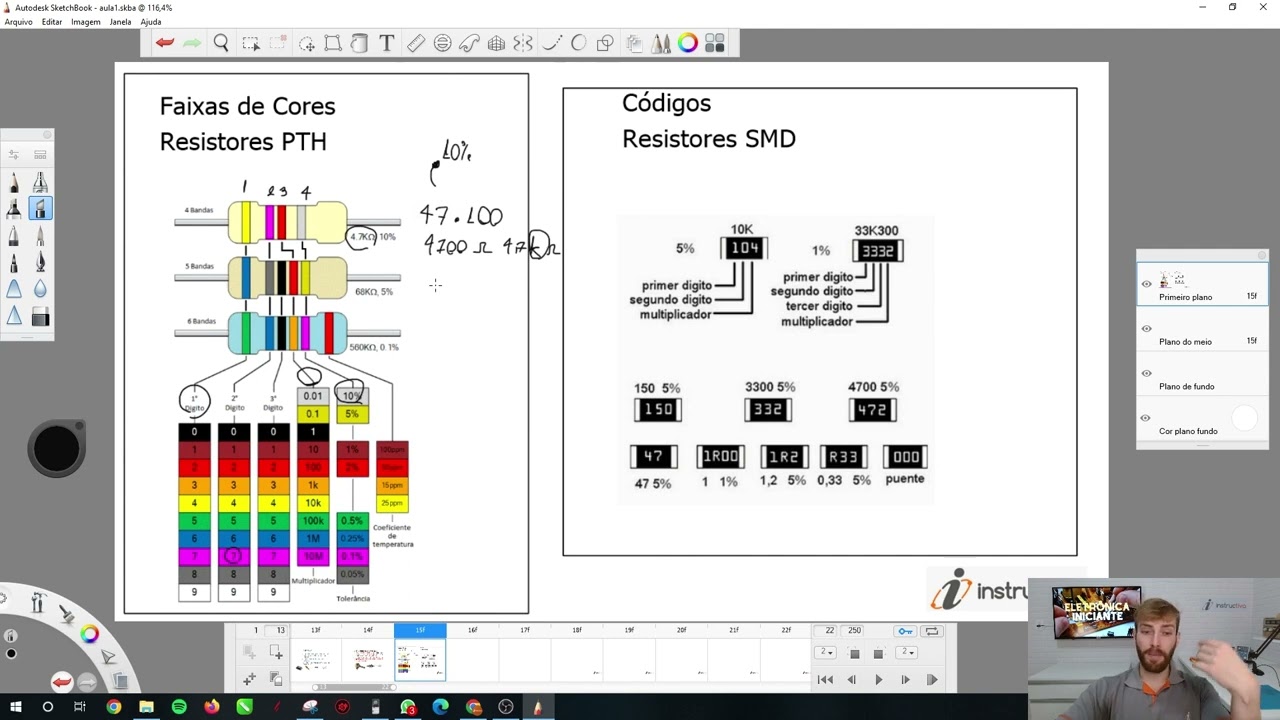Viewport: 1280px width, 720px height.
Task: Toggle the Symmetry tool
Action: click(x=523, y=43)
